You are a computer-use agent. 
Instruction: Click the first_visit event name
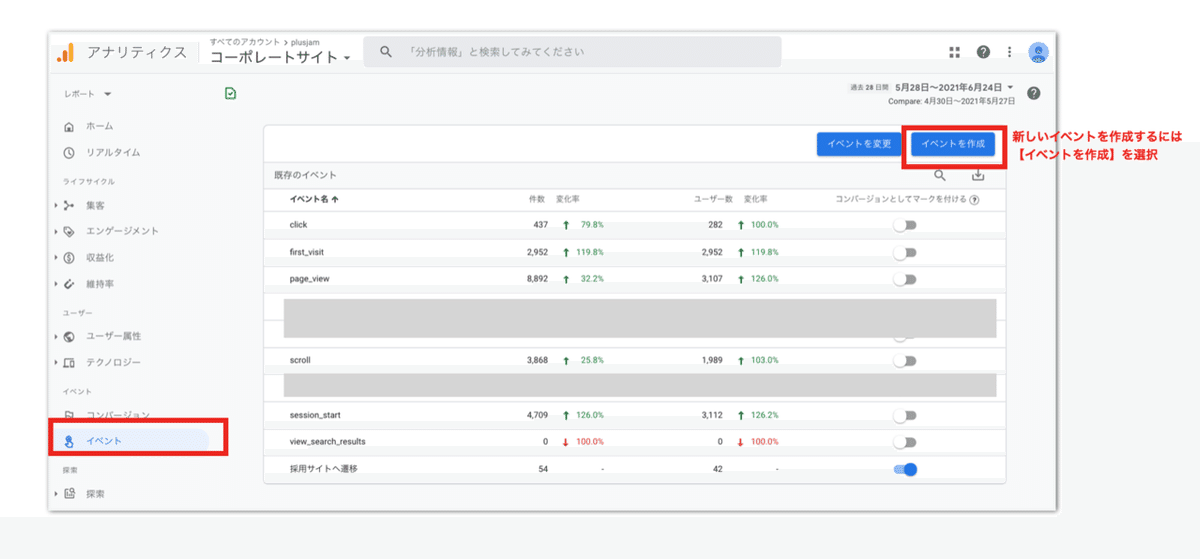pos(308,253)
